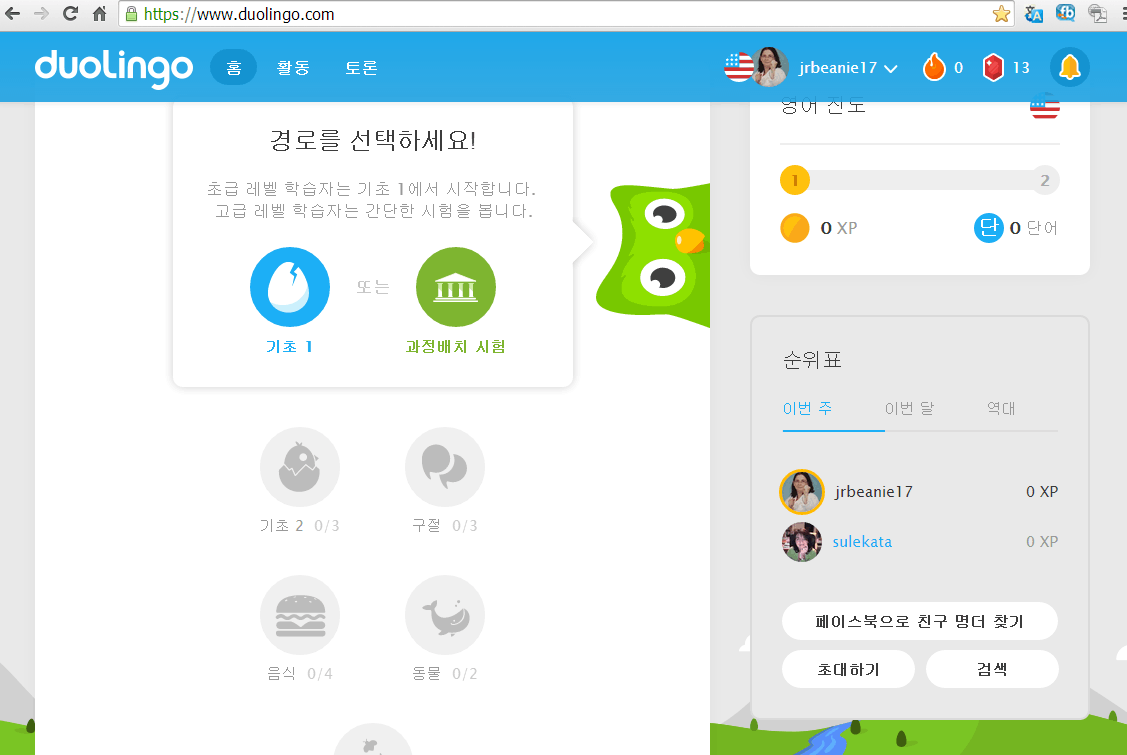Click the lingot count 13
Viewport: 1127px width, 755px height.
1021,68
